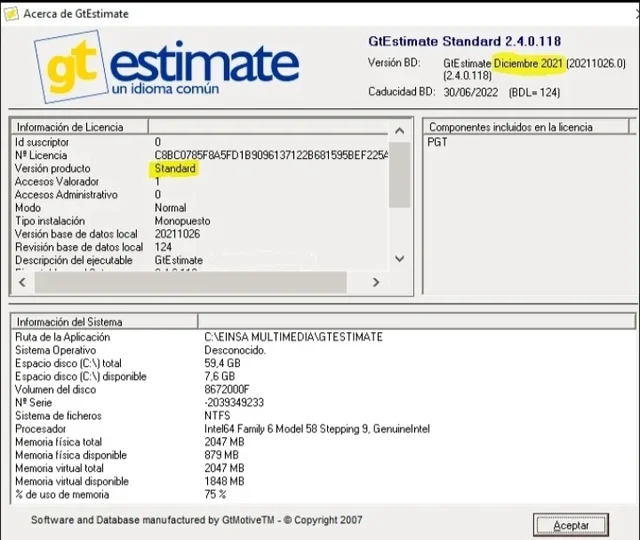The height and width of the screenshot is (540, 640).
Task: Select the Memoria física total row
Action: [322, 442]
